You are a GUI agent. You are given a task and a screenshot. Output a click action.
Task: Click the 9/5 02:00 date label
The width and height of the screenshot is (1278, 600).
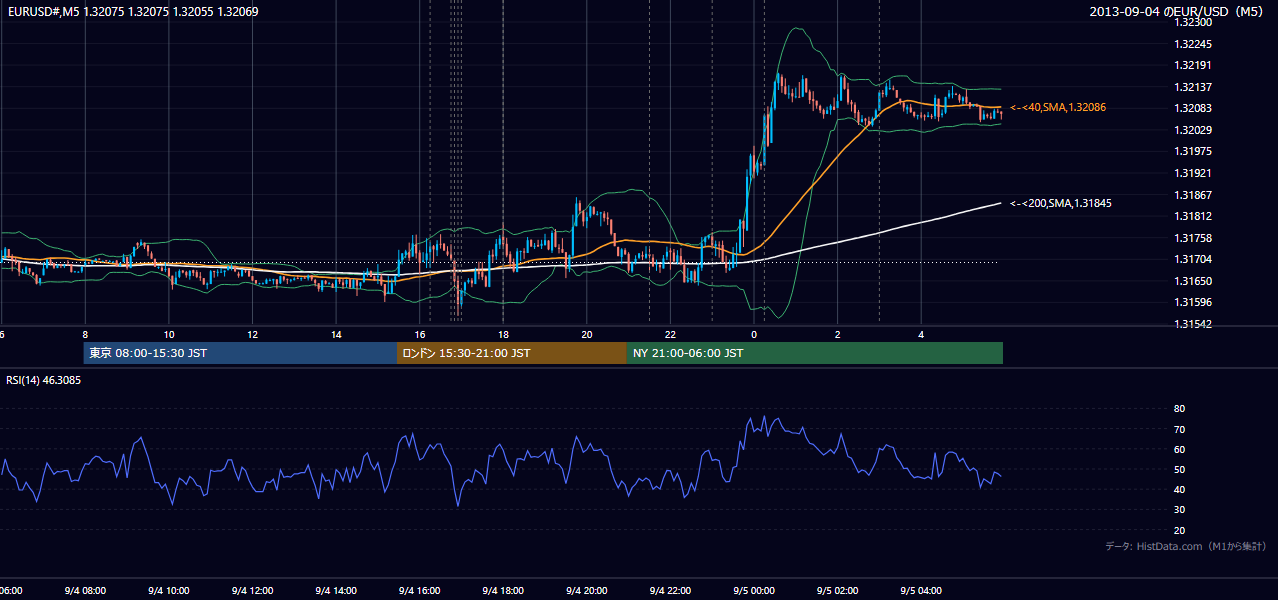coord(837,590)
